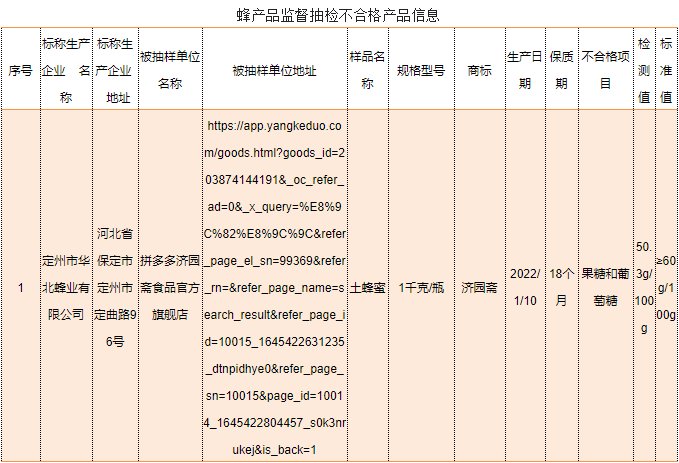Image resolution: width=679 pixels, height=463 pixels.
Task: Select the 被抽样单位名称 column header
Action: pyautogui.click(x=169, y=71)
